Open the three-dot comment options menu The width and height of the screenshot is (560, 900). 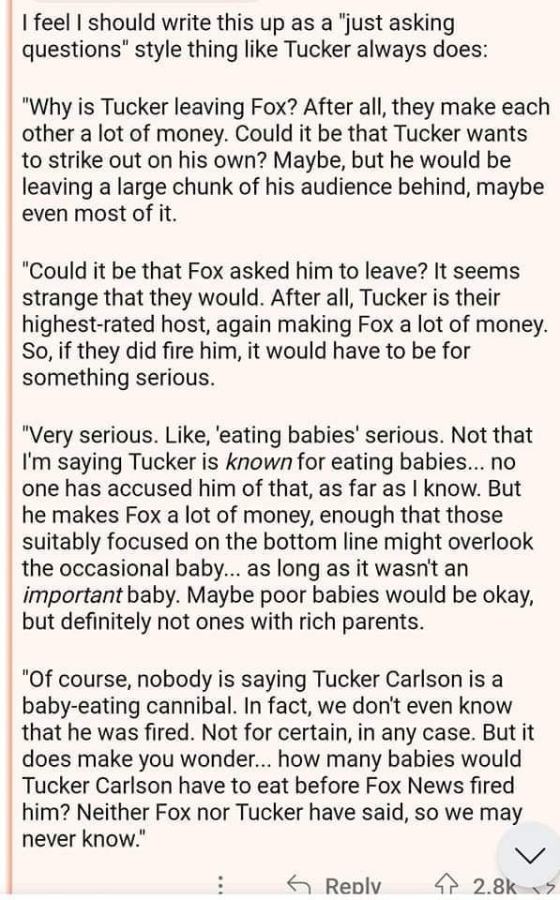[221, 885]
